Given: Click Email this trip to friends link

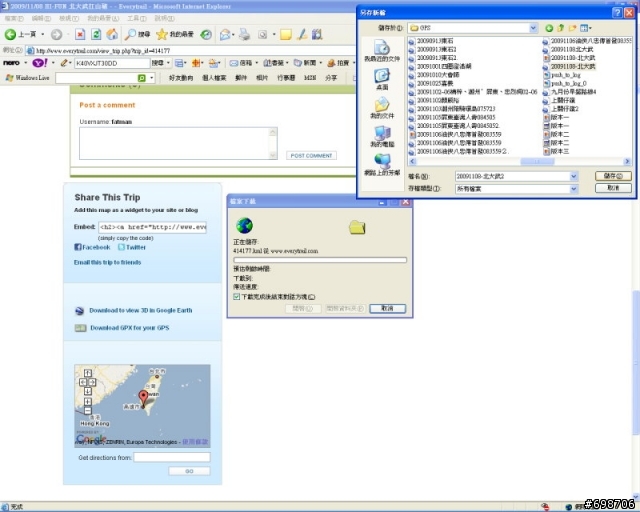Looking at the screenshot, I should pyautogui.click(x=107, y=262).
